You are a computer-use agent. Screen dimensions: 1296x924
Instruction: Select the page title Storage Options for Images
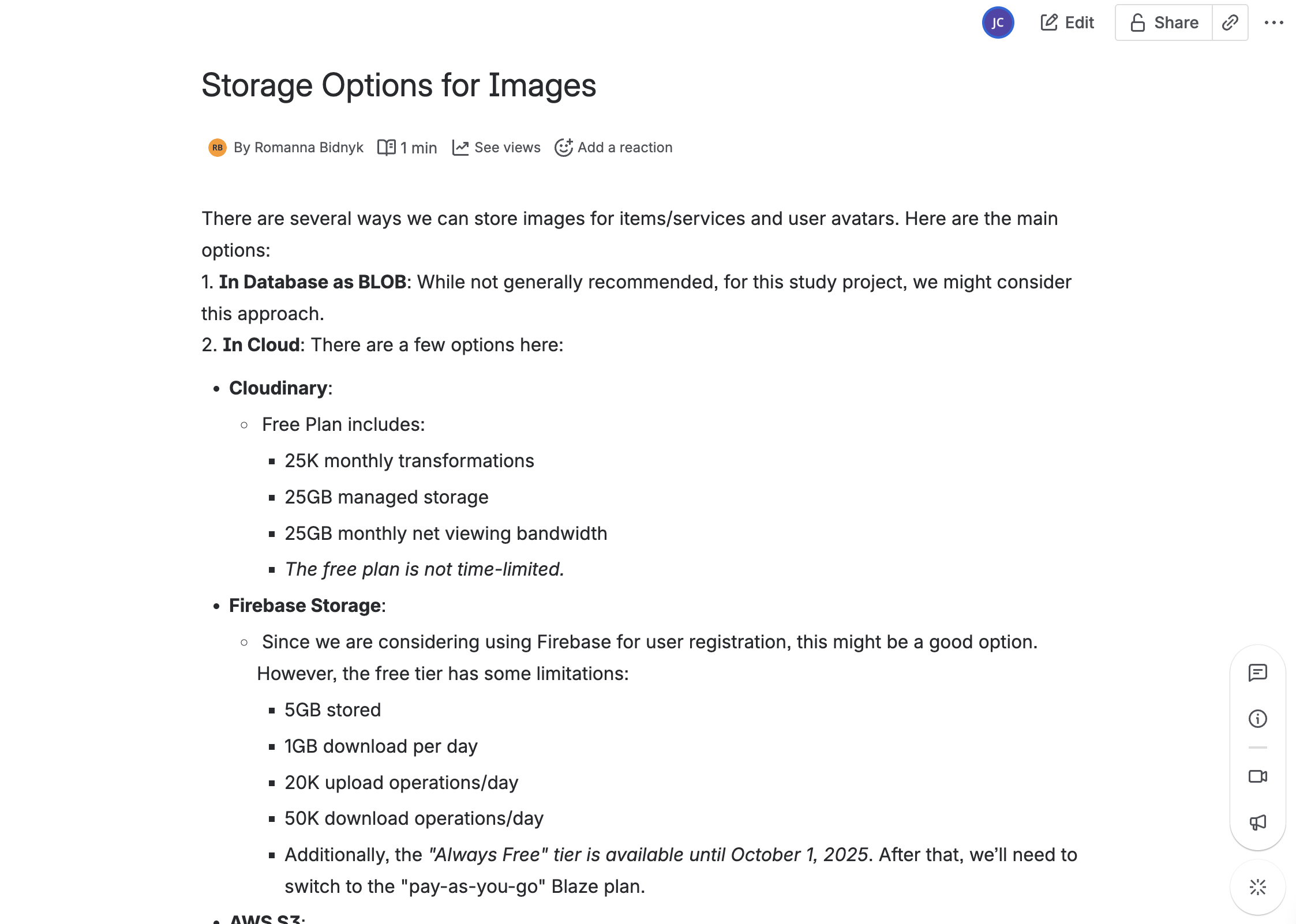[x=399, y=85]
